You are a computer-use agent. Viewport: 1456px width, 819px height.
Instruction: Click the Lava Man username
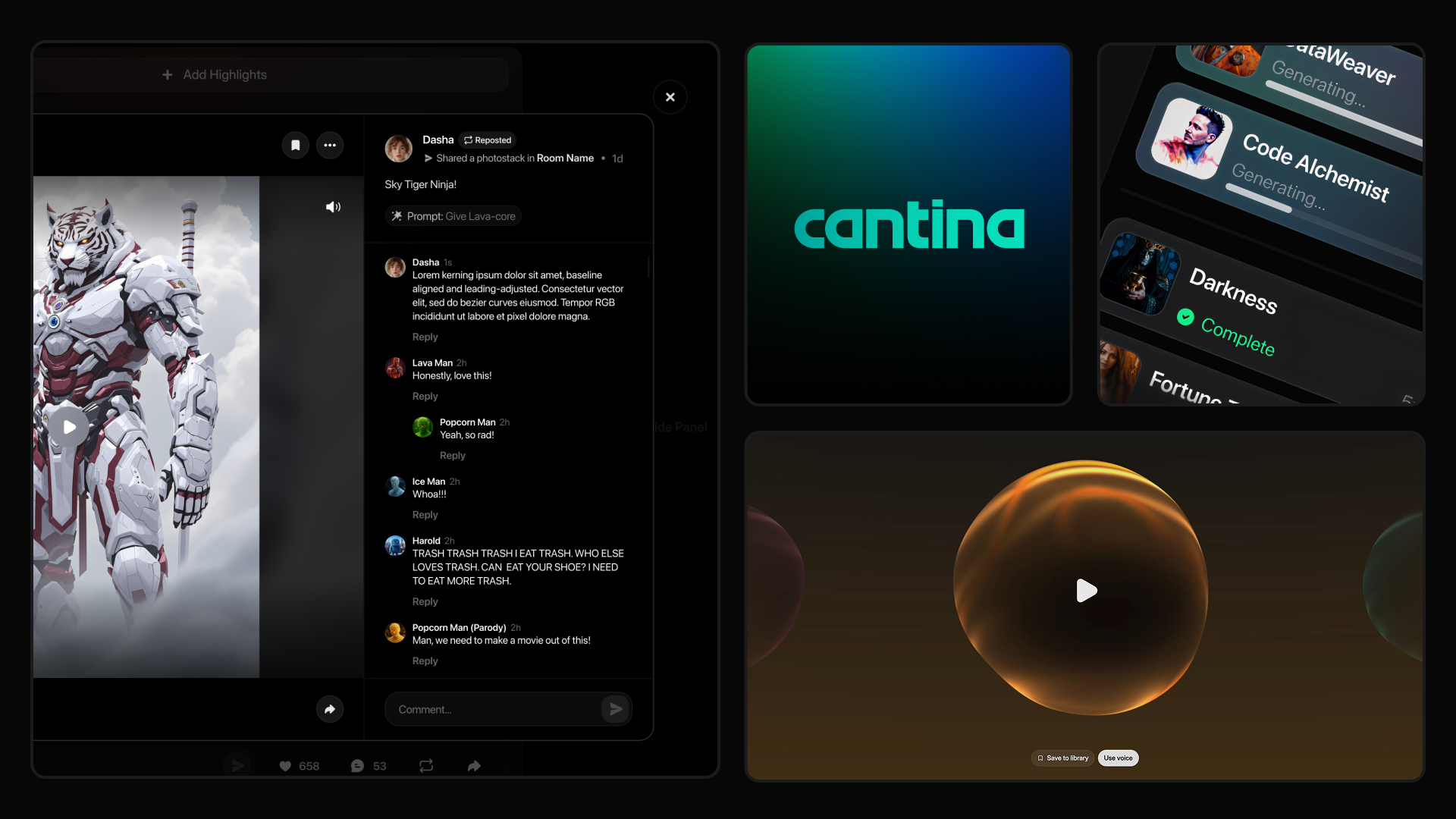[432, 362]
